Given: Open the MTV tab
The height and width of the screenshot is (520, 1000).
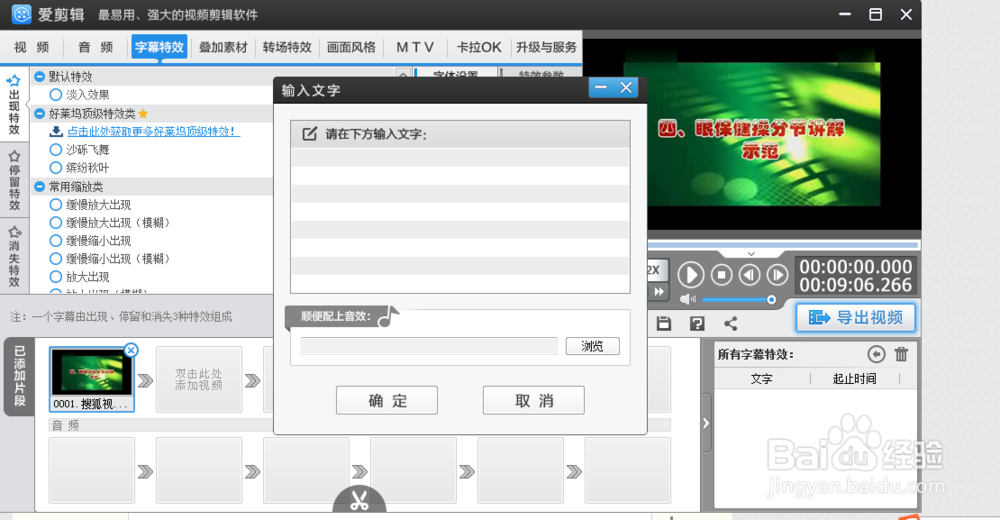Looking at the screenshot, I should (415, 47).
